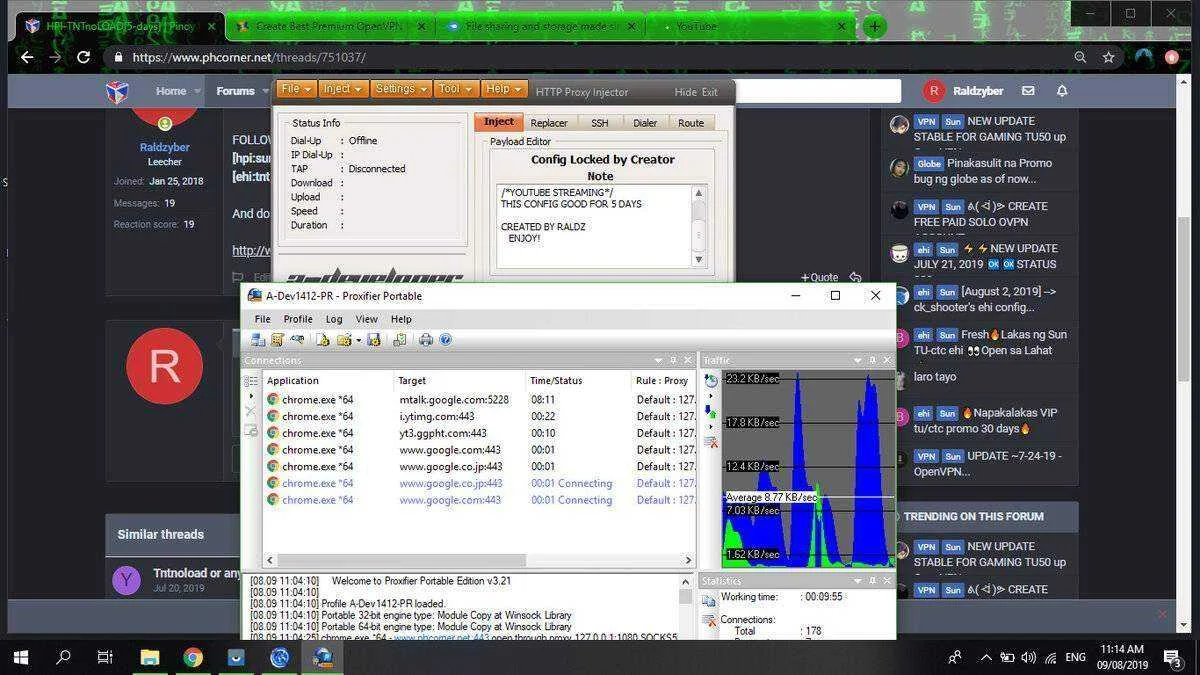Click the Chrome back arrow
The height and width of the screenshot is (675, 1200).
(x=27, y=57)
